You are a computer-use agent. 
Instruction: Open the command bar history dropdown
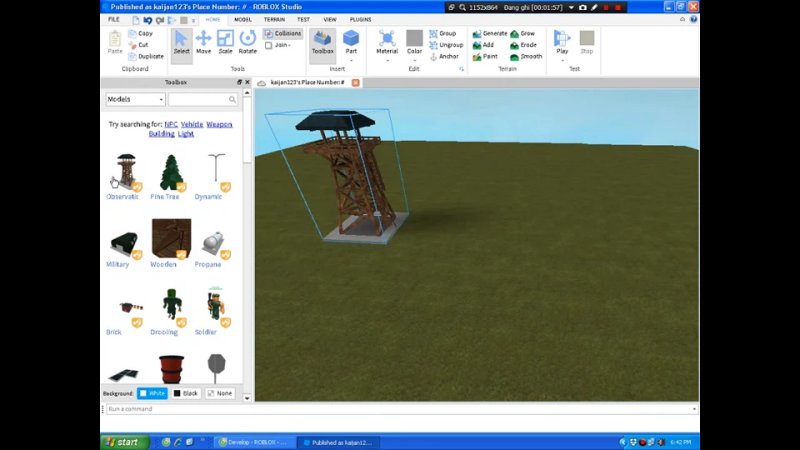pyautogui.click(x=694, y=409)
